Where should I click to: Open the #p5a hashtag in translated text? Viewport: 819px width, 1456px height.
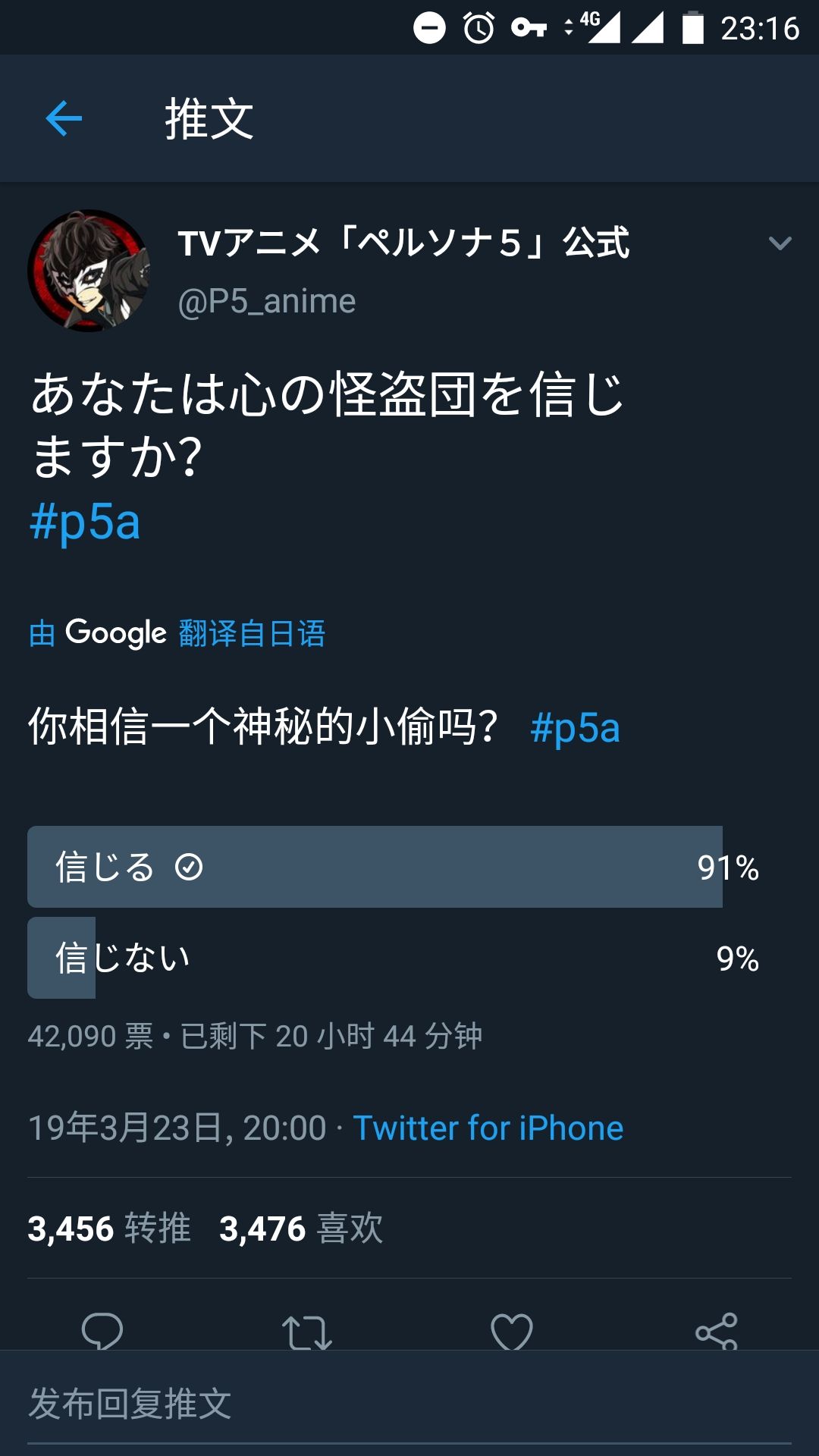(575, 728)
